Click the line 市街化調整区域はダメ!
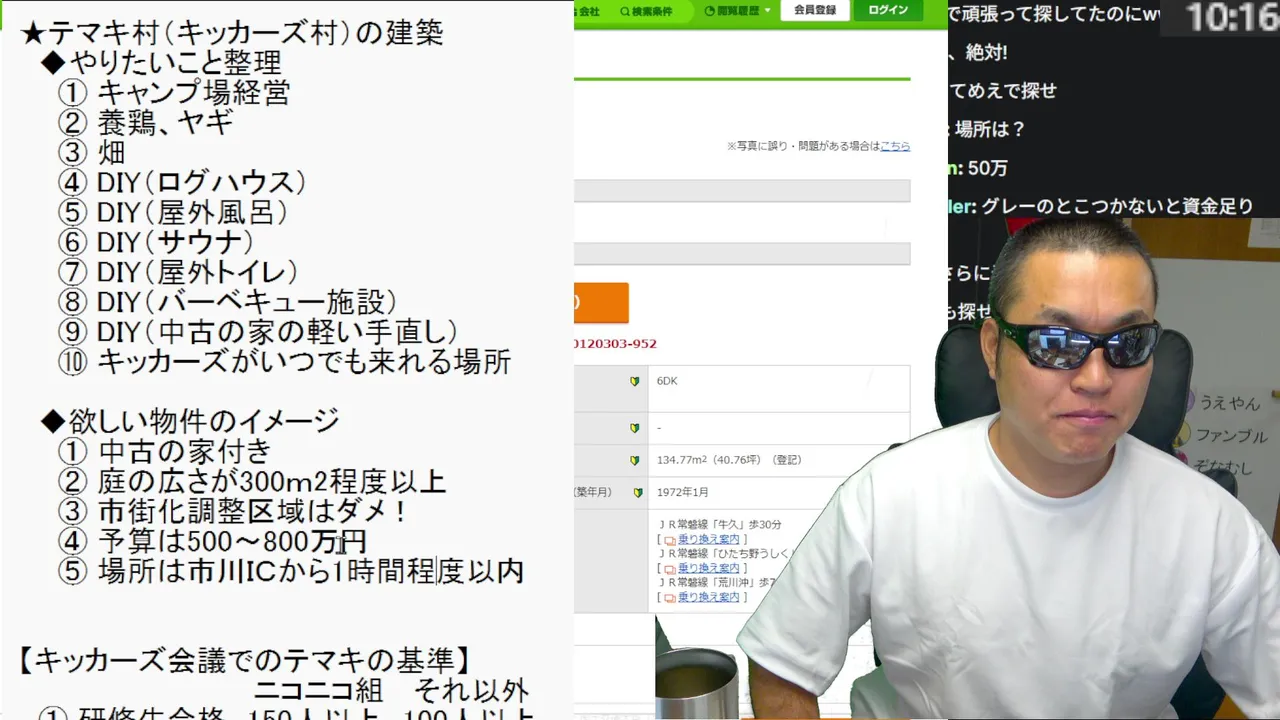1280x720 pixels. tap(233, 512)
